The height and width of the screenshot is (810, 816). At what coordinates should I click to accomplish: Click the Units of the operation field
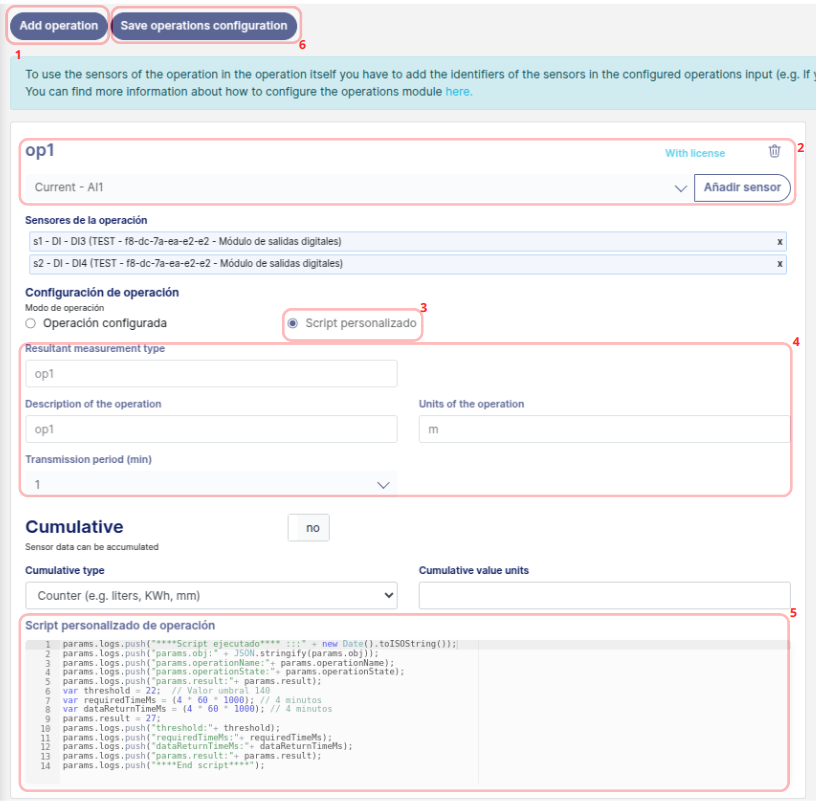click(604, 429)
